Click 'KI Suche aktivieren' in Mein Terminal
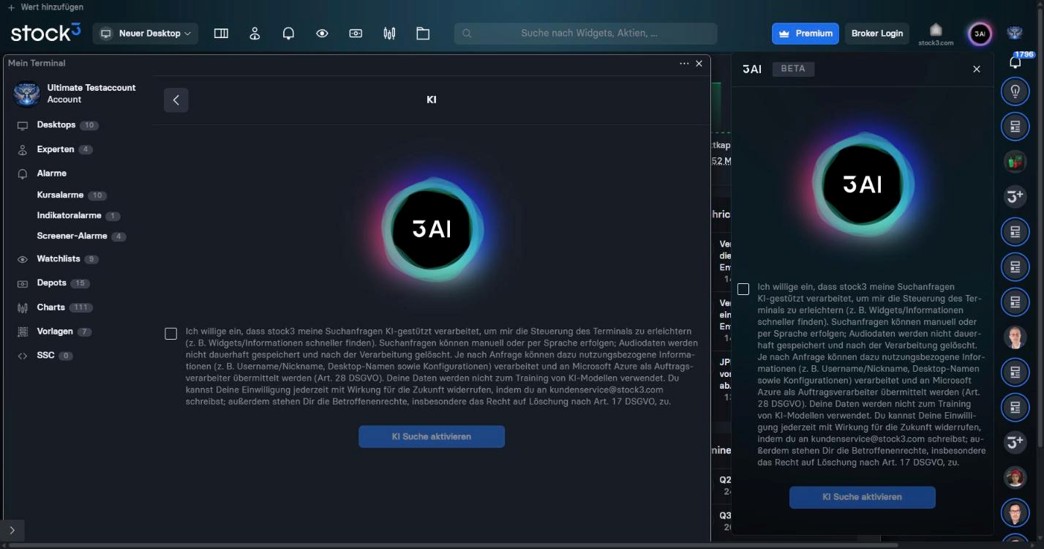The image size is (1044, 549). pos(431,437)
